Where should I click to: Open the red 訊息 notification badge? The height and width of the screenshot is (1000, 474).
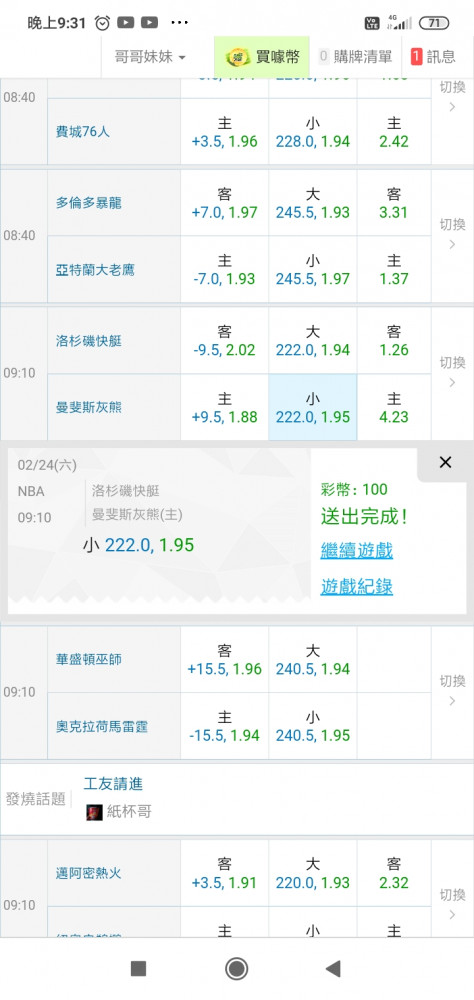click(x=417, y=56)
